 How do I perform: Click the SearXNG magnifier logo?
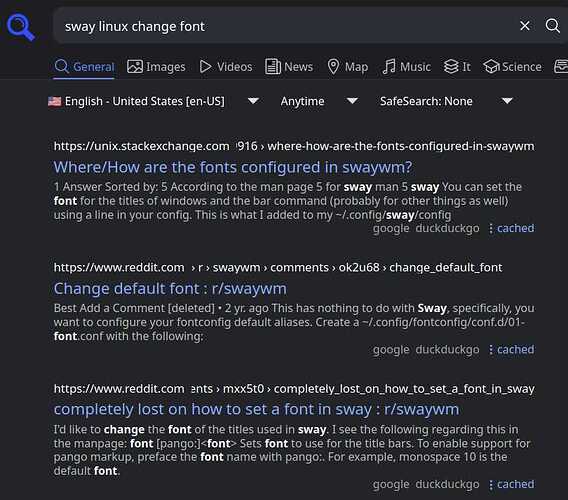point(21,27)
